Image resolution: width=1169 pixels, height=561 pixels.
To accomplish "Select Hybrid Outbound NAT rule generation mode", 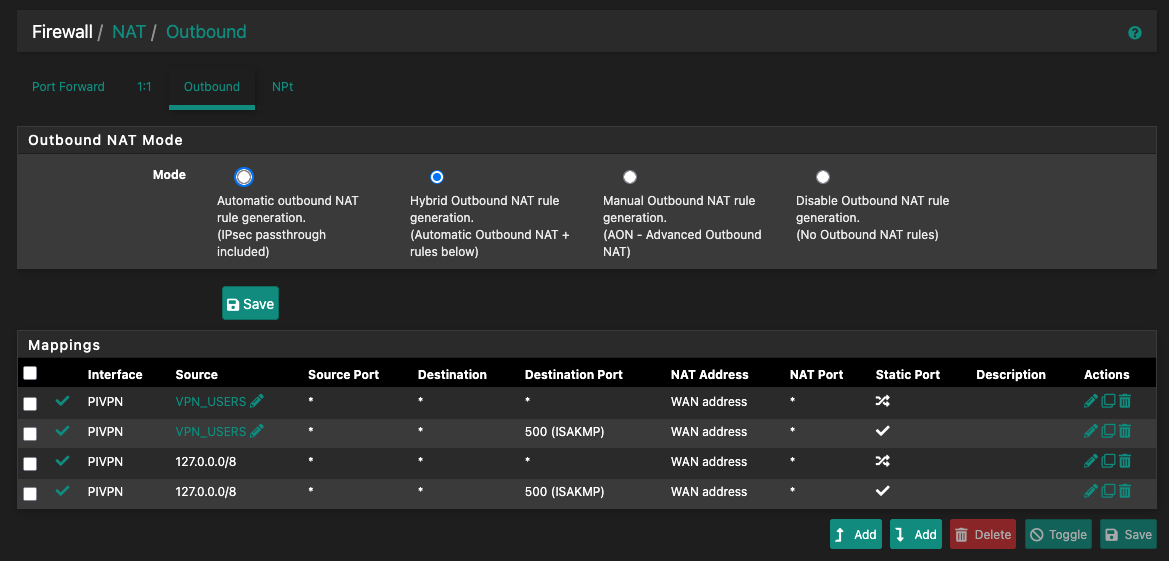I will tap(437, 177).
